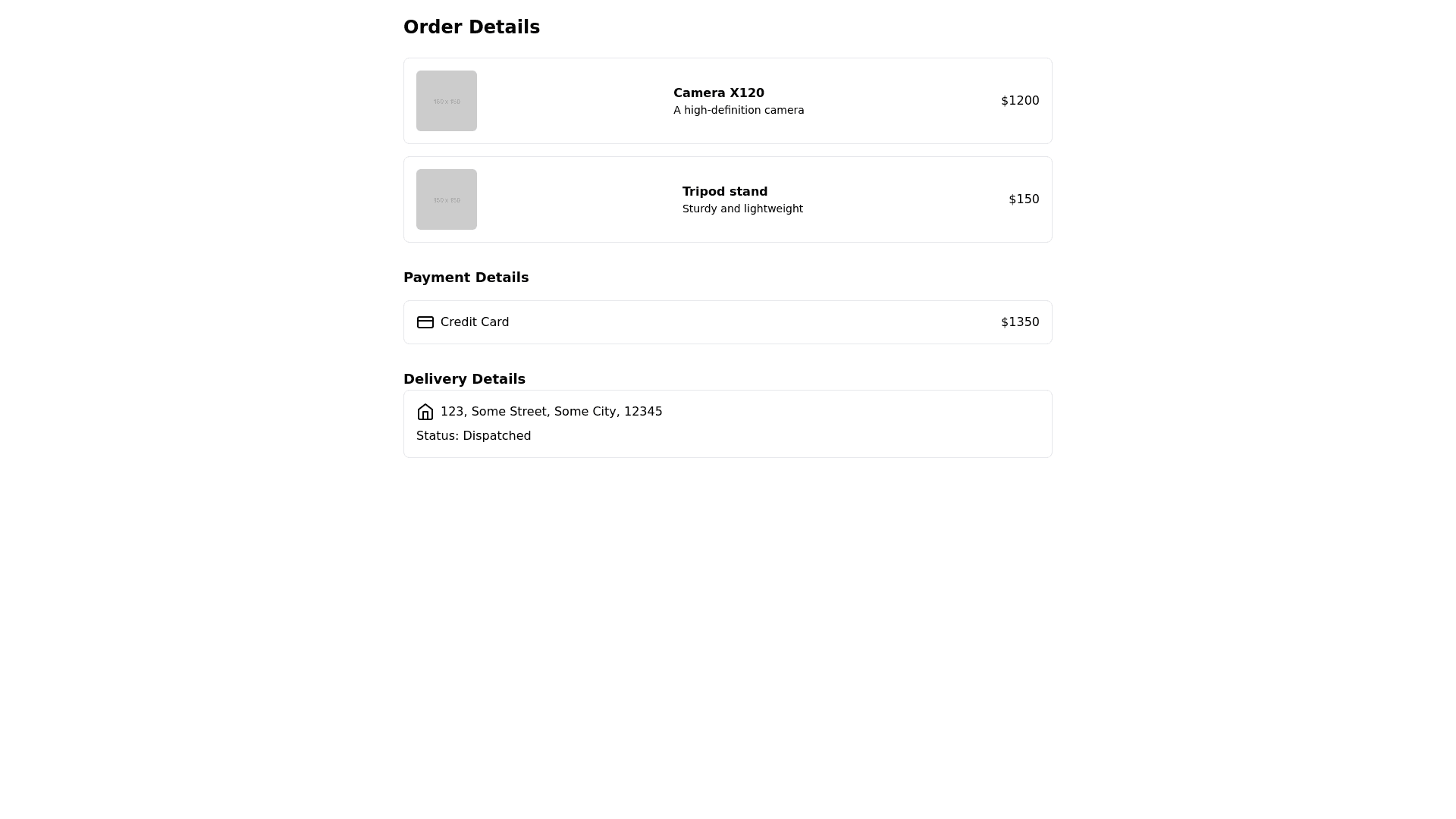Select the Tripod stand product title
This screenshot has width=1456, height=819.
pyautogui.click(x=724, y=192)
